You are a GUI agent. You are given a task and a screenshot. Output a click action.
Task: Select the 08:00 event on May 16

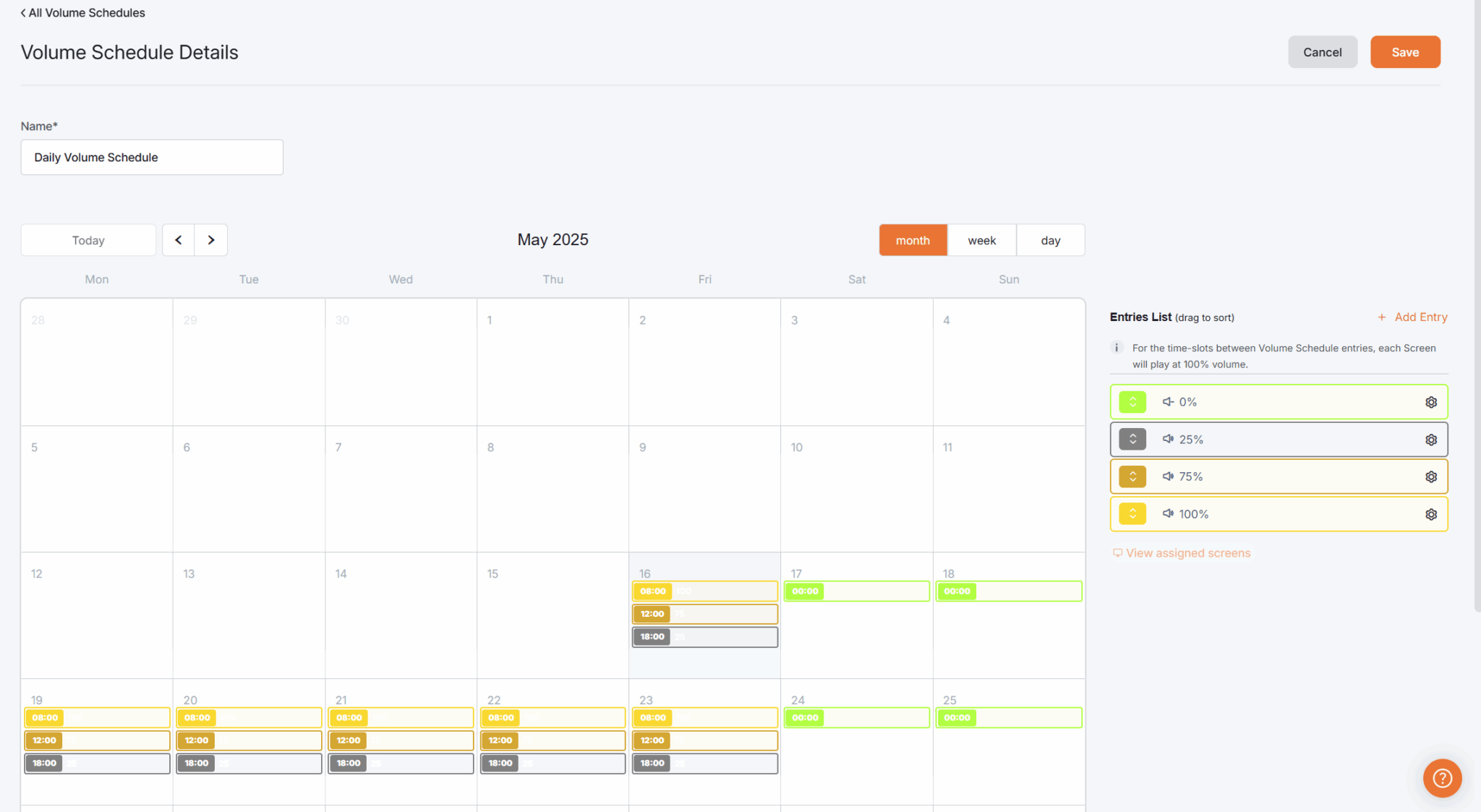705,591
